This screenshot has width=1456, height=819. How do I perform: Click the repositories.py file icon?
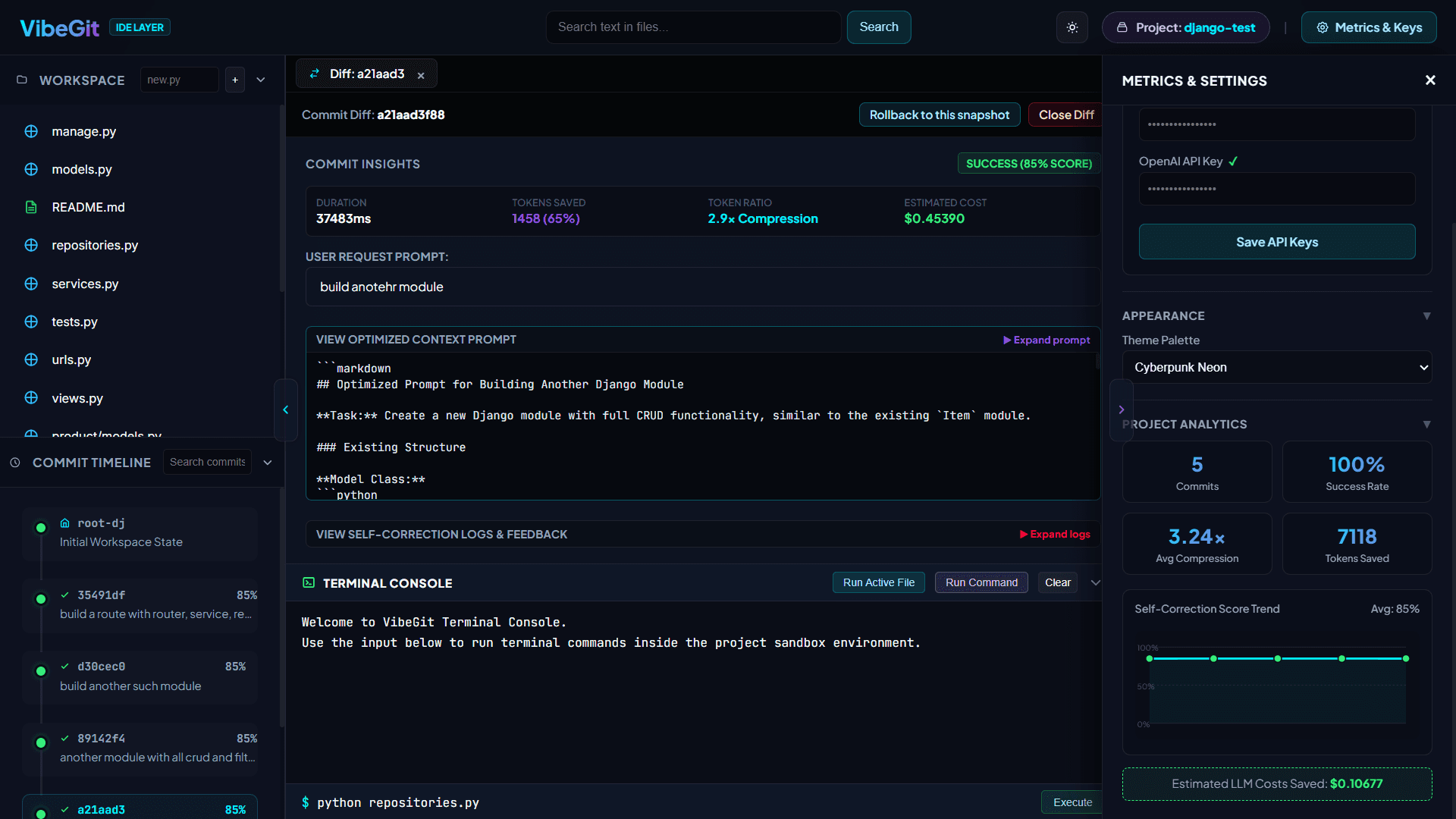(x=31, y=245)
